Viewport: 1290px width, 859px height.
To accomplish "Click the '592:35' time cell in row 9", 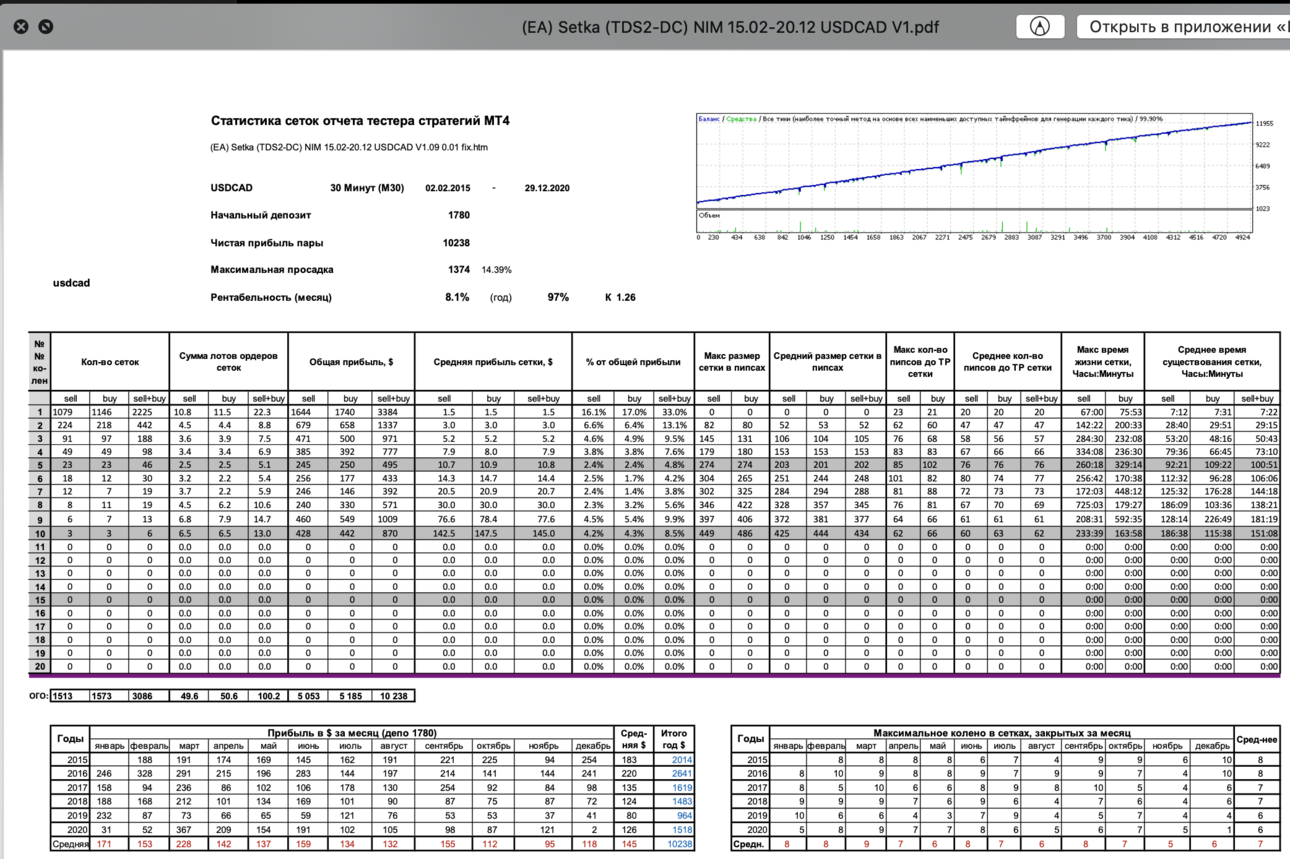I will coord(1125,520).
